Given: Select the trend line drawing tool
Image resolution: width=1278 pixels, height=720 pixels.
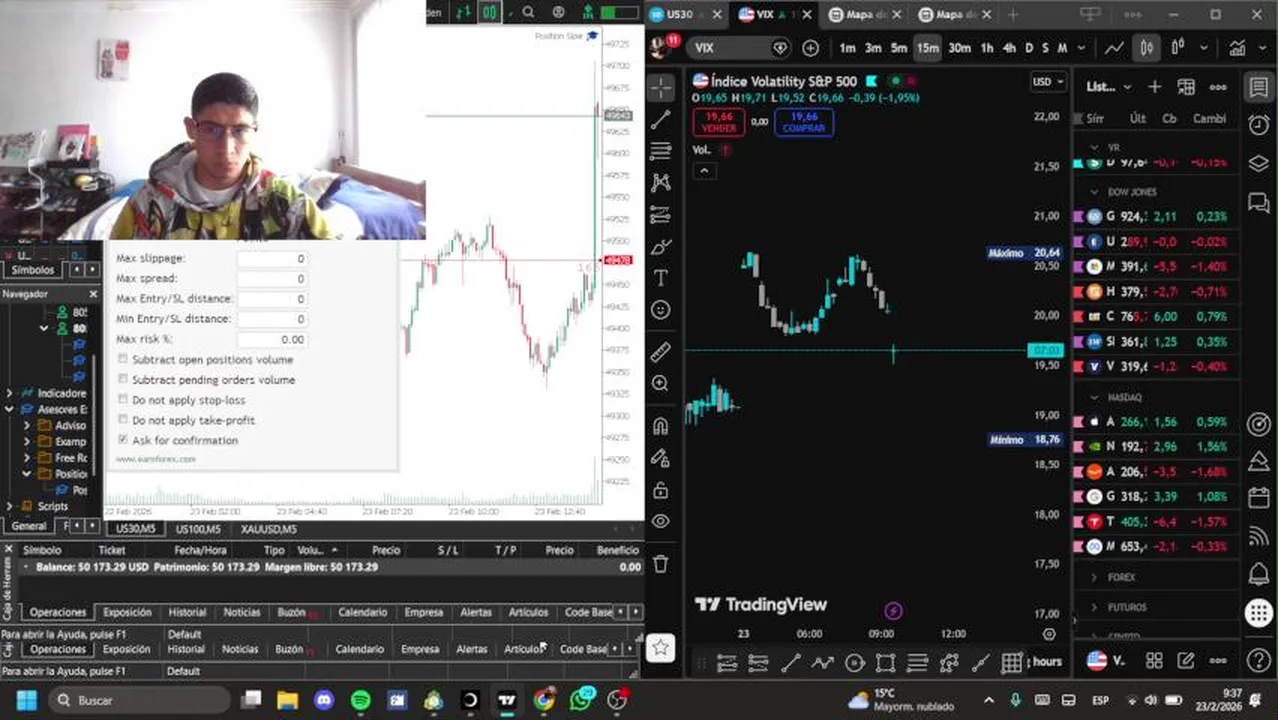Looking at the screenshot, I should [661, 120].
